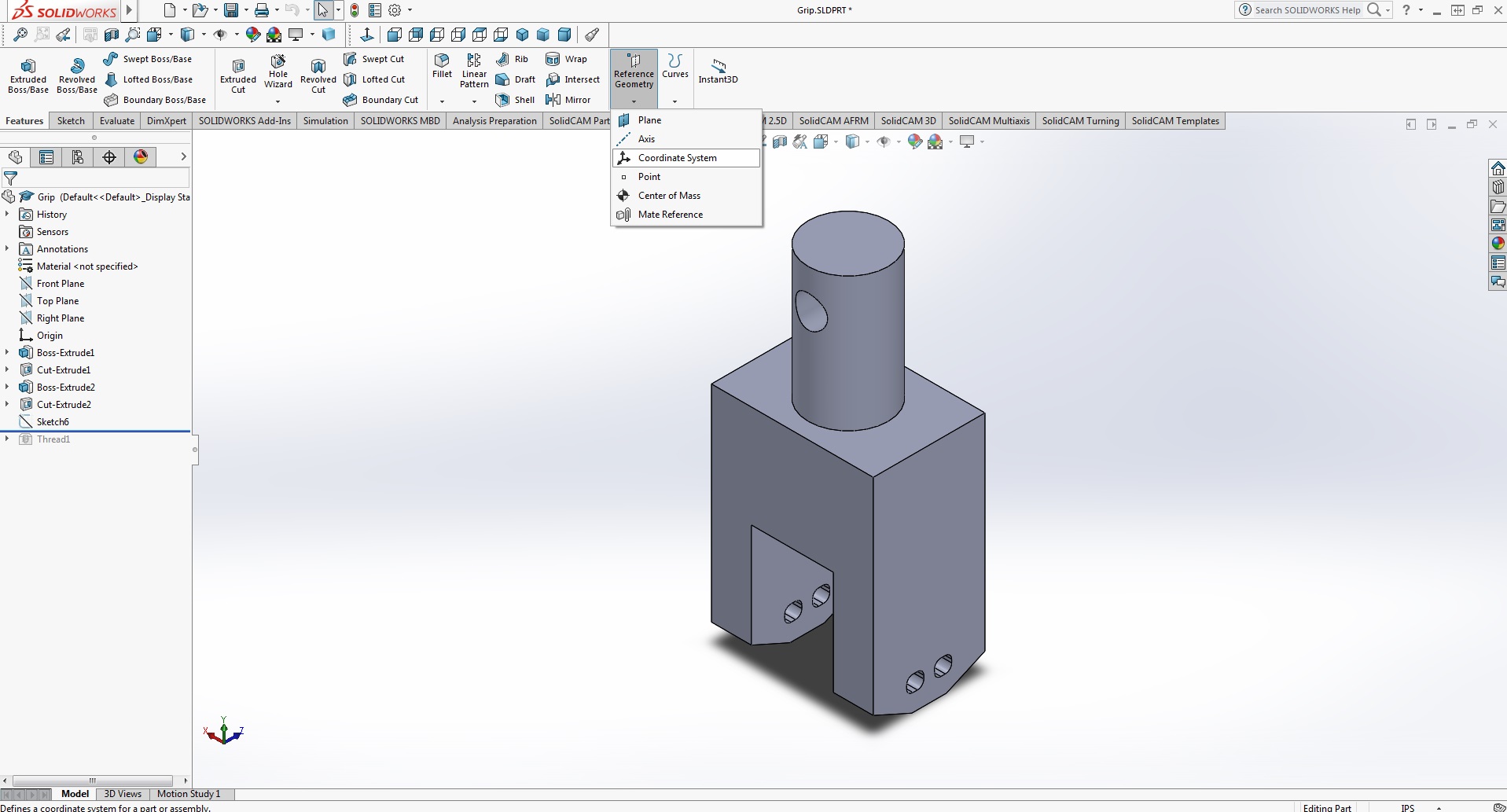Open the Hole Wizard
The height and width of the screenshot is (812, 1507).
coord(278,72)
